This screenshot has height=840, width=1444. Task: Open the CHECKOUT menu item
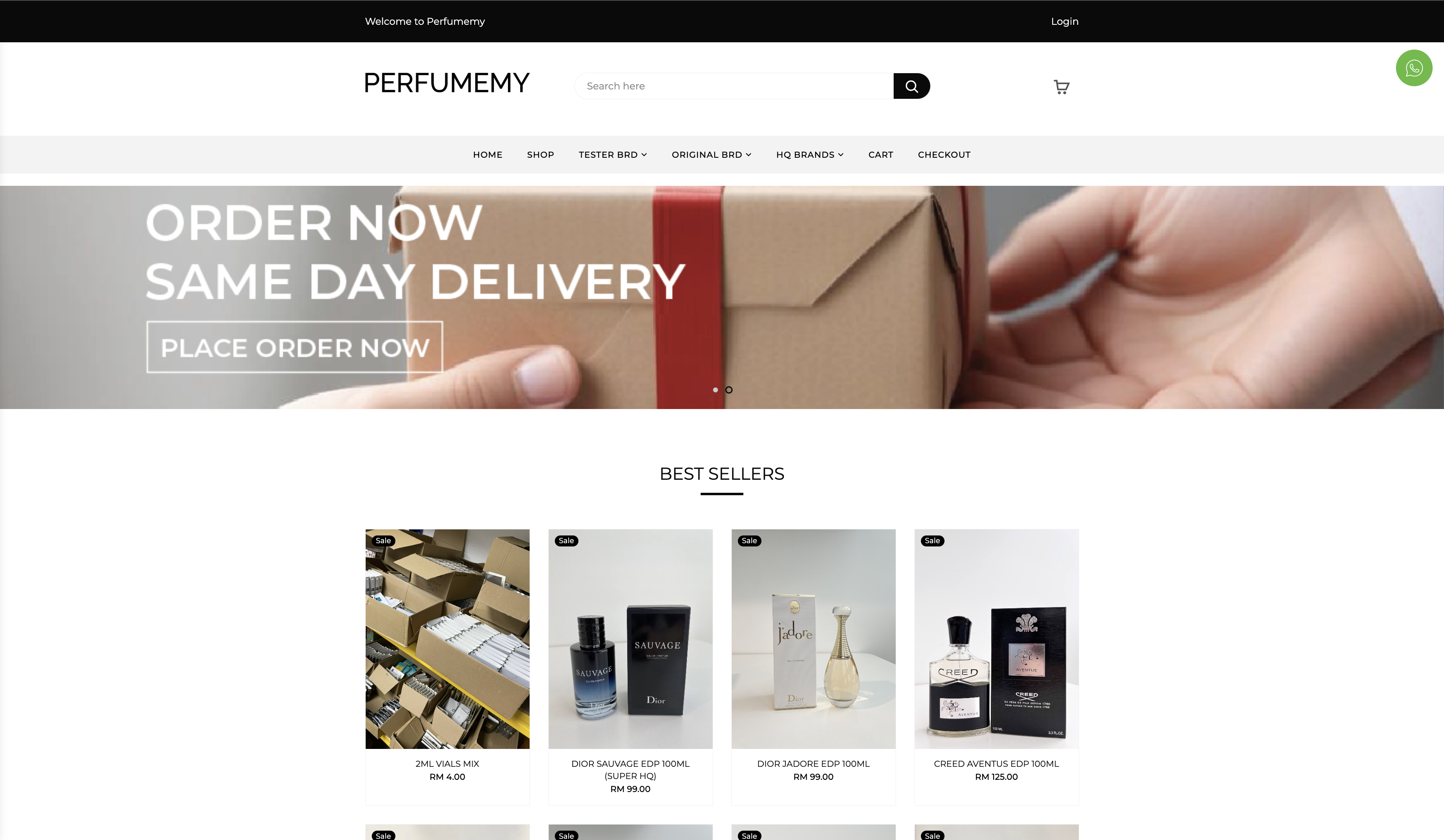click(x=944, y=155)
